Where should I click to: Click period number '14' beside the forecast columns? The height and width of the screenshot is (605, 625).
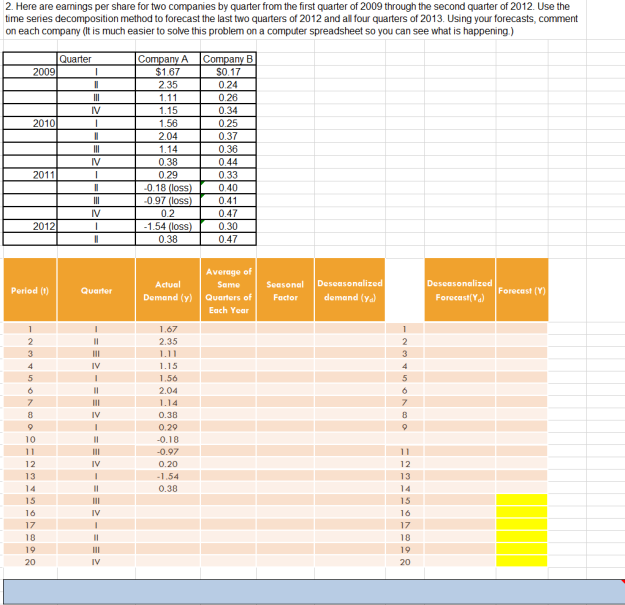coord(405,488)
